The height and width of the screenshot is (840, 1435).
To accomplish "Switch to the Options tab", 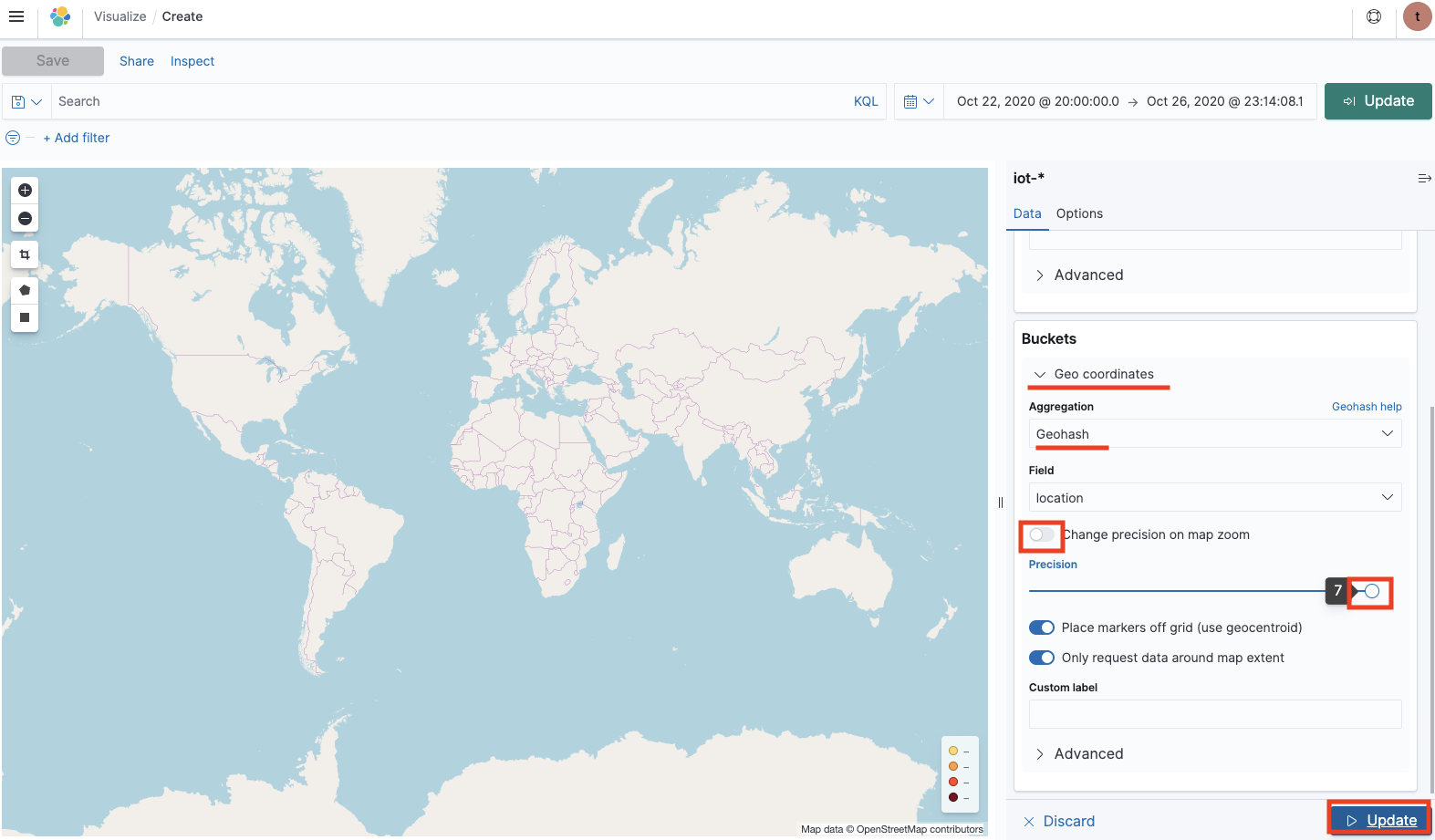I will (x=1079, y=213).
